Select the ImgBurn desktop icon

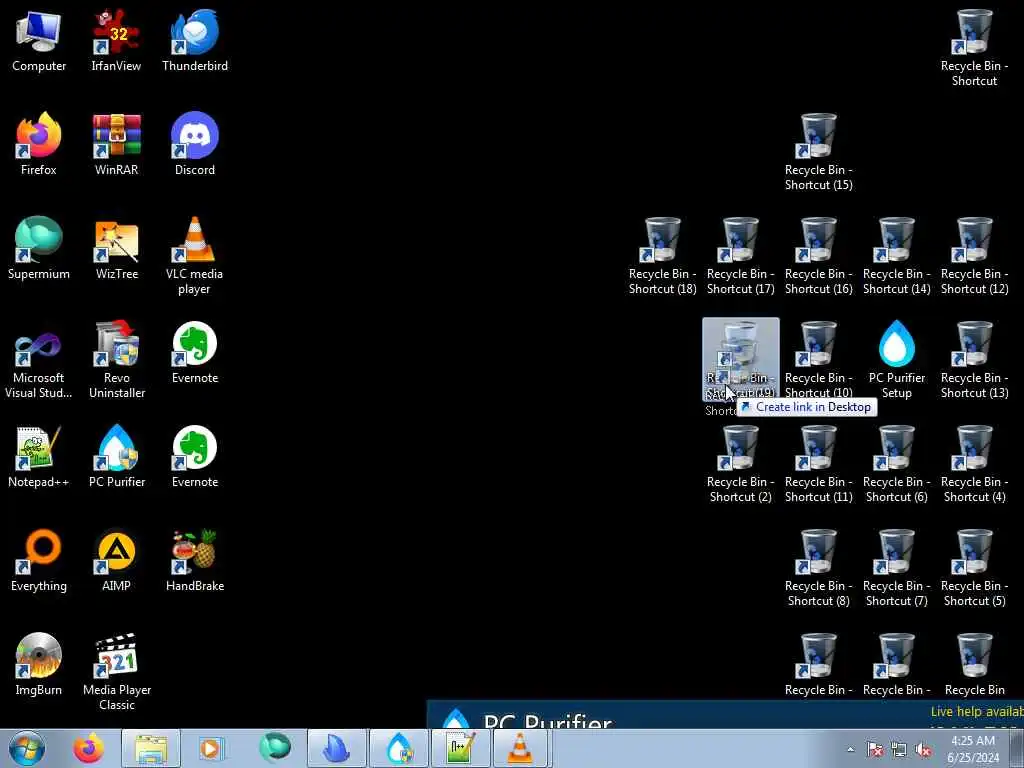point(39,664)
